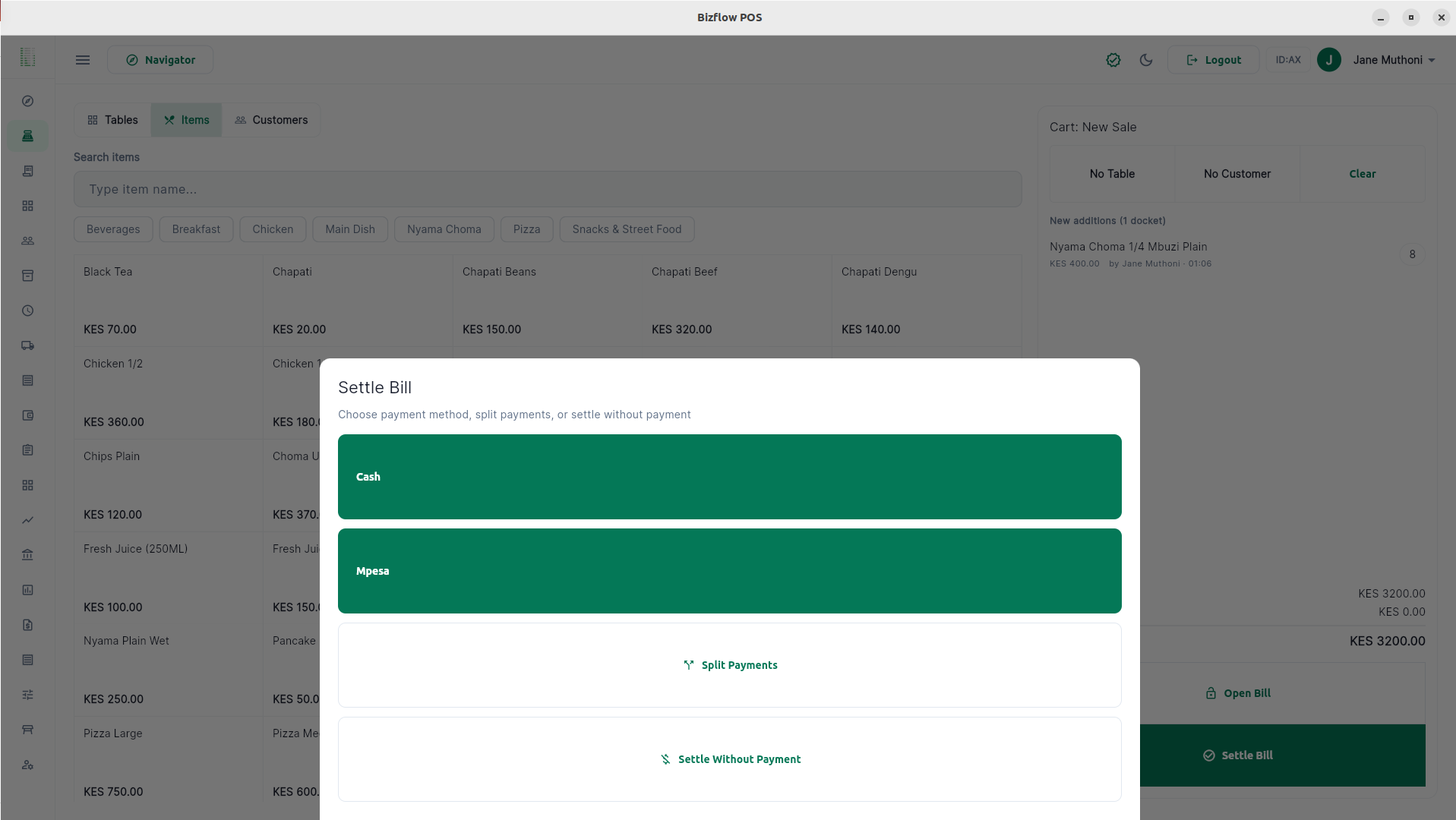Open the compass icon in the sidebar
The image size is (1456, 820).
coord(28,101)
